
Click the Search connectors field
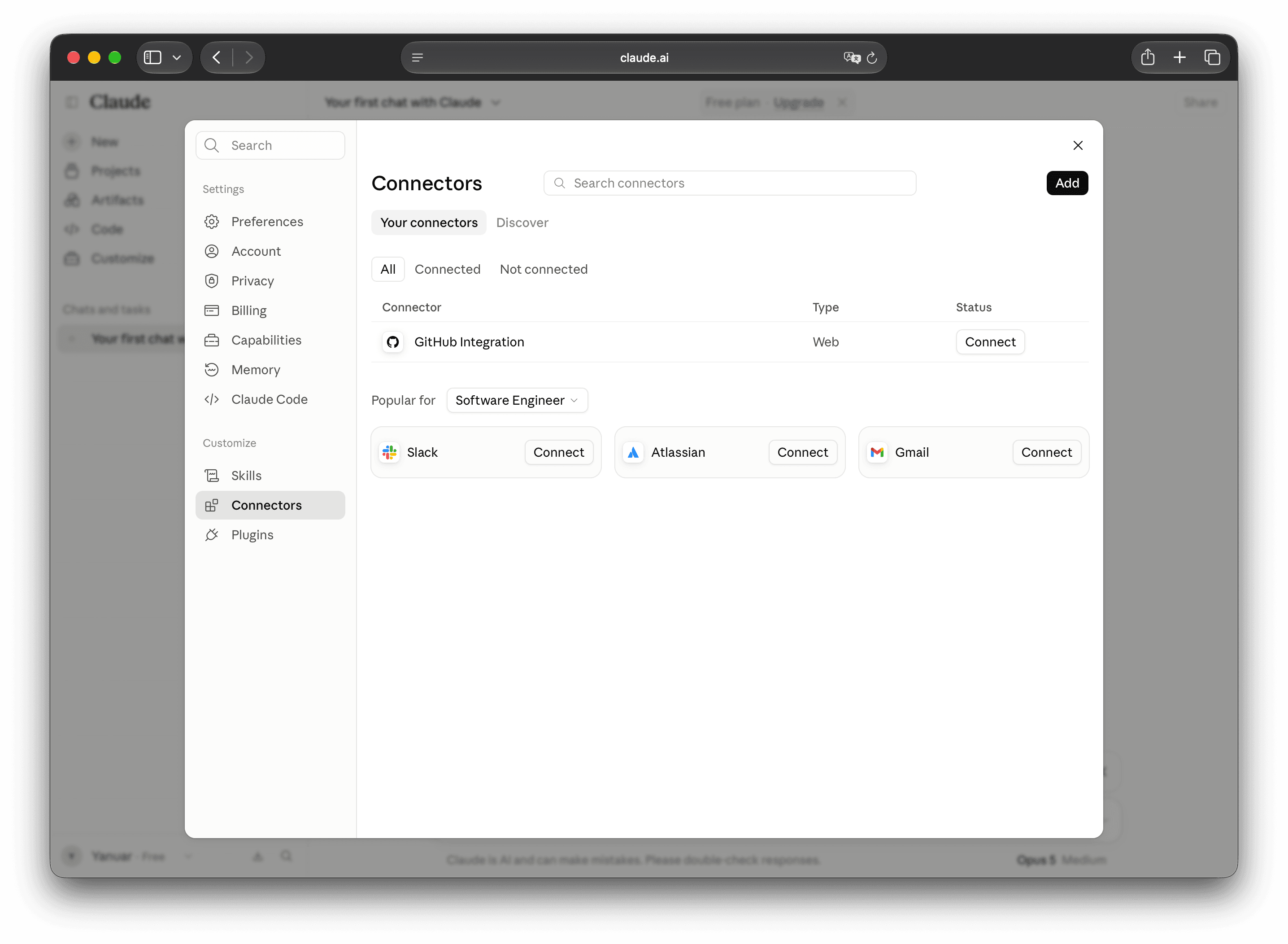(729, 183)
